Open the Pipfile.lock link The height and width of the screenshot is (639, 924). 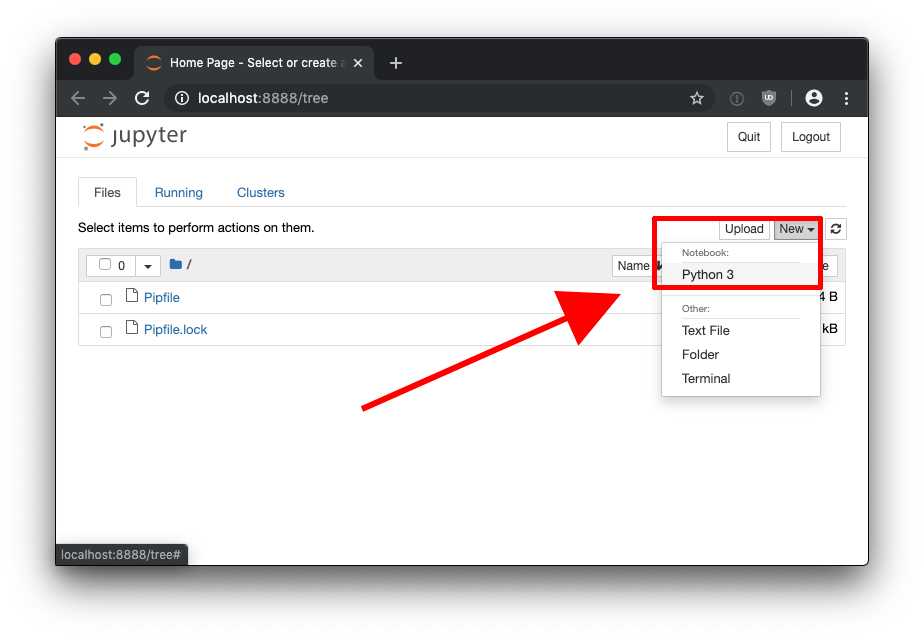pos(176,330)
